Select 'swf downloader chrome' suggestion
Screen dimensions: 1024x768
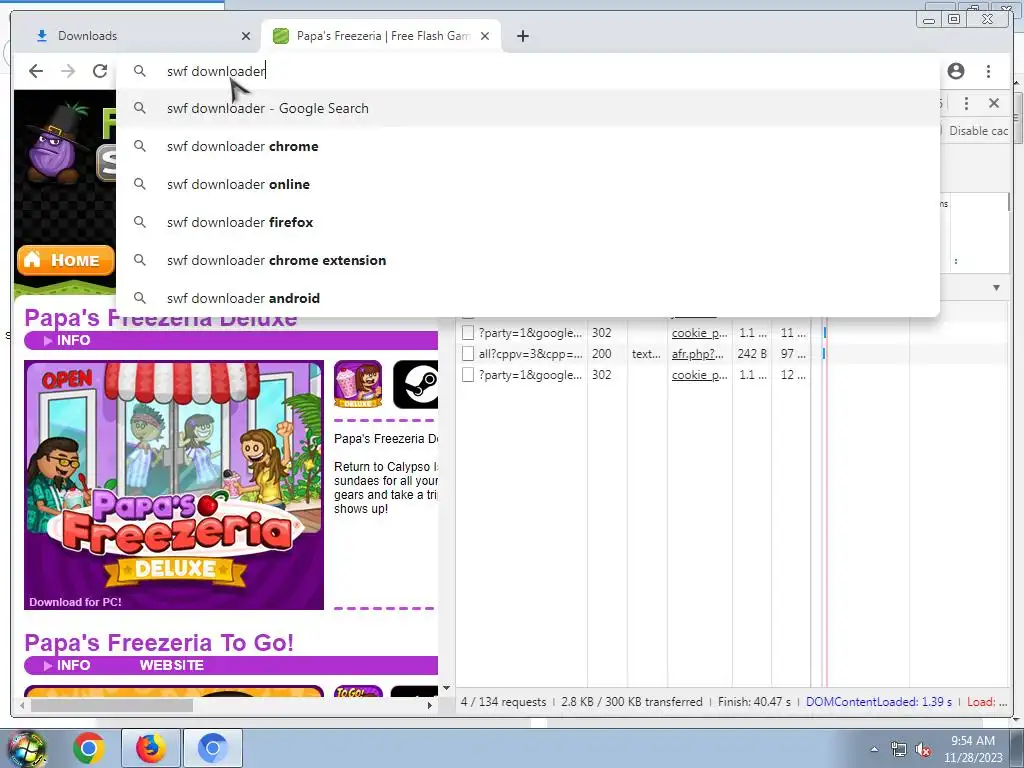[528, 146]
